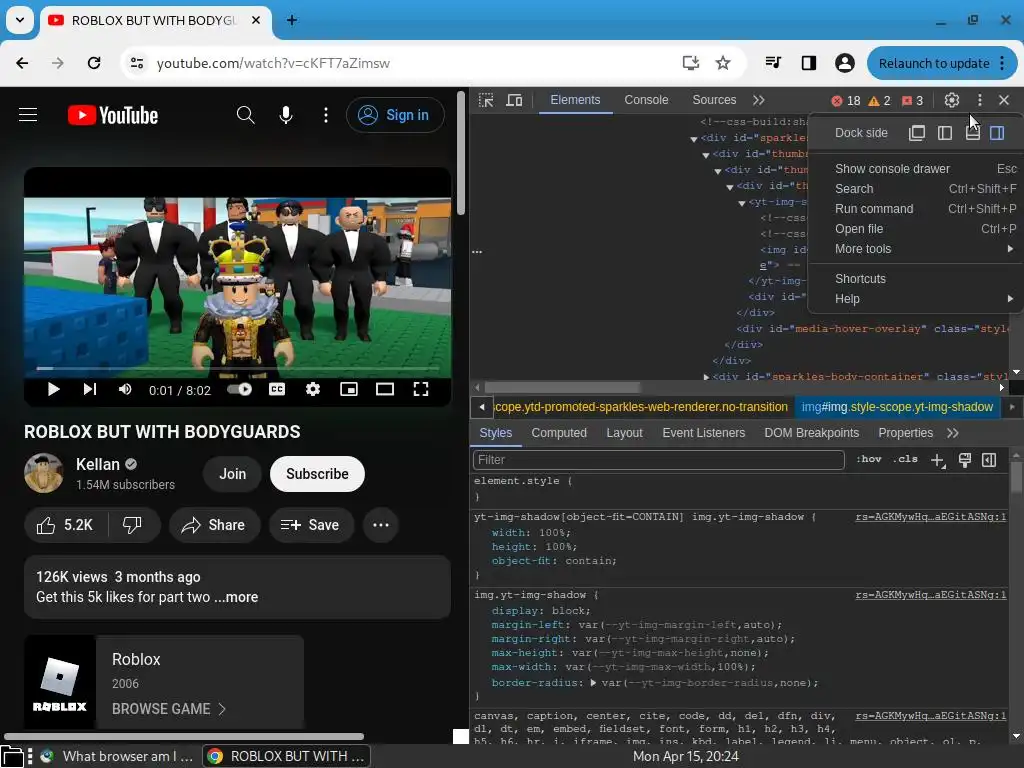Expand the Help submenu

click(x=916, y=298)
